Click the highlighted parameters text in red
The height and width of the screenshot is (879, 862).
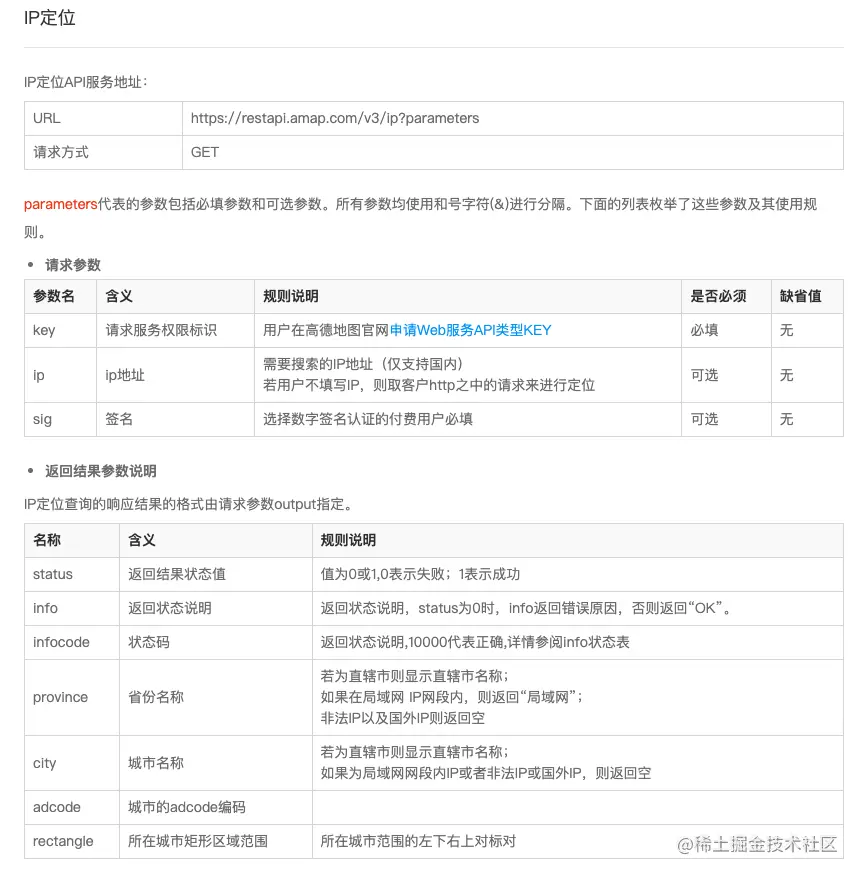58,205
